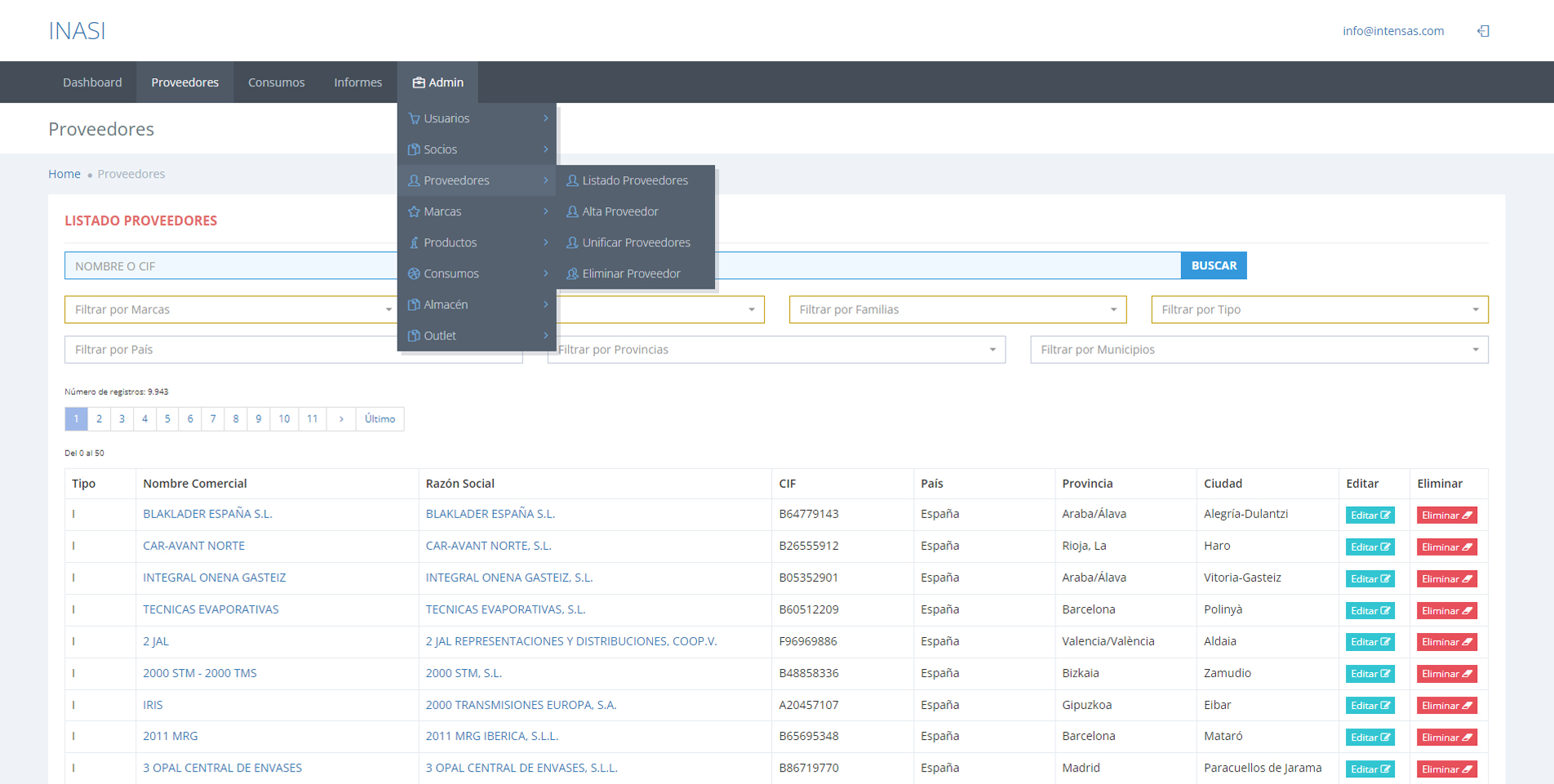
Task: Open the TECNICAS EVAPORATIVAS commercial name link
Action: tap(211, 609)
